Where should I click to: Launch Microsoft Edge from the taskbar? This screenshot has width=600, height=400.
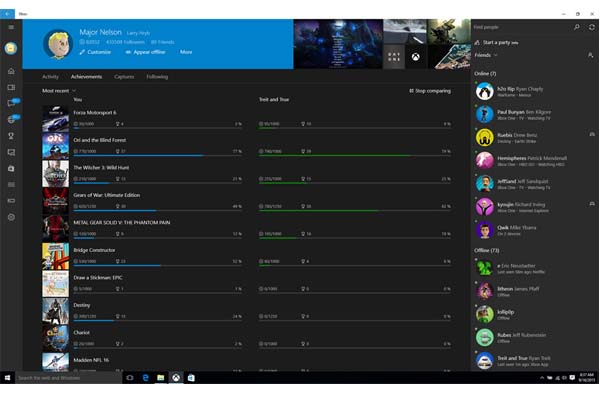(145, 378)
